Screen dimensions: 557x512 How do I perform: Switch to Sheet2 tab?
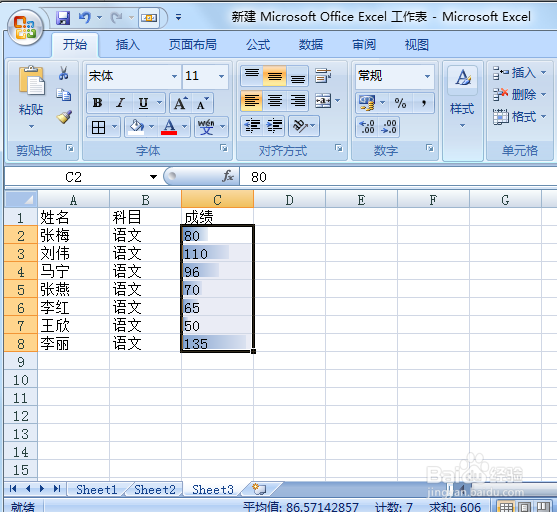click(x=155, y=490)
